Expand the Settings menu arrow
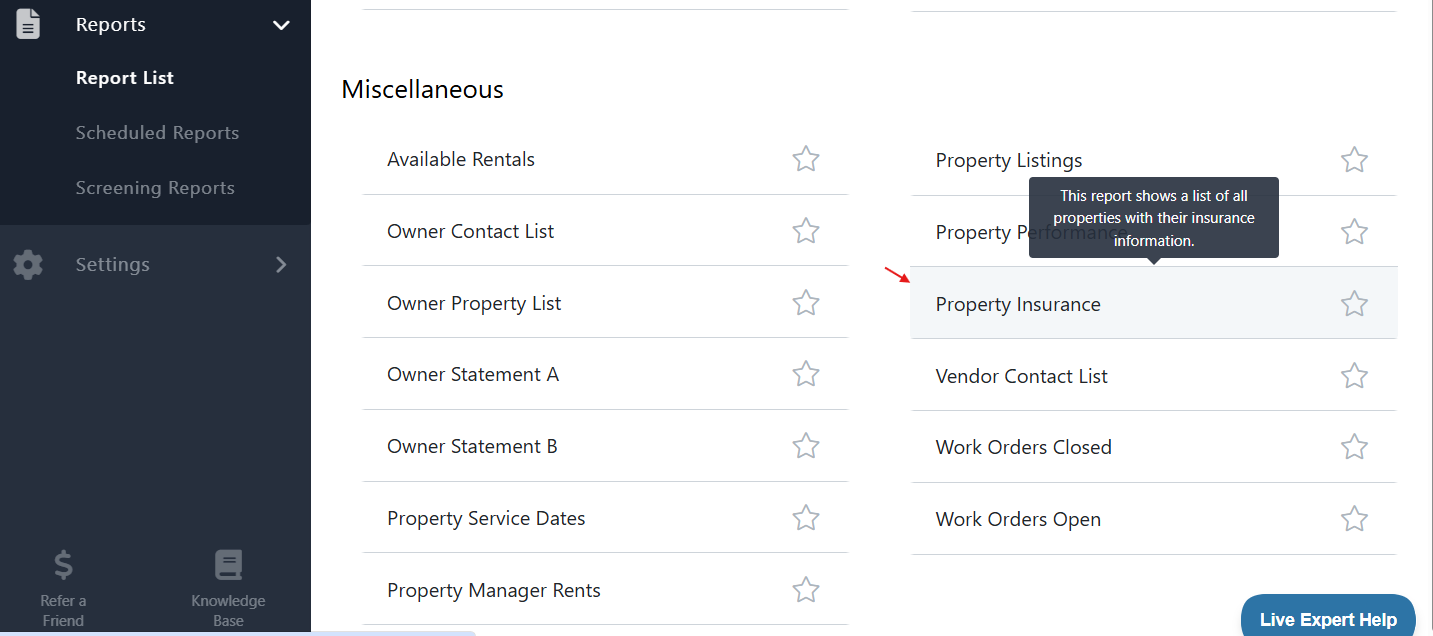The image size is (1433, 636). [x=281, y=265]
